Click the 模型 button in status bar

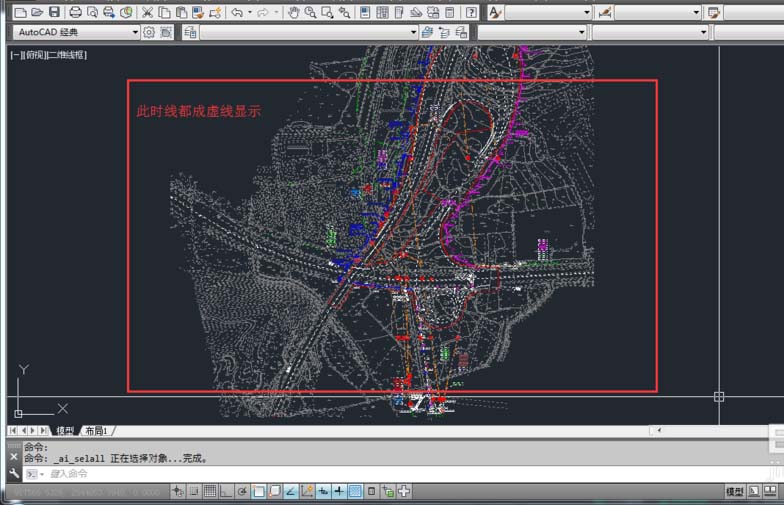[x=734, y=491]
